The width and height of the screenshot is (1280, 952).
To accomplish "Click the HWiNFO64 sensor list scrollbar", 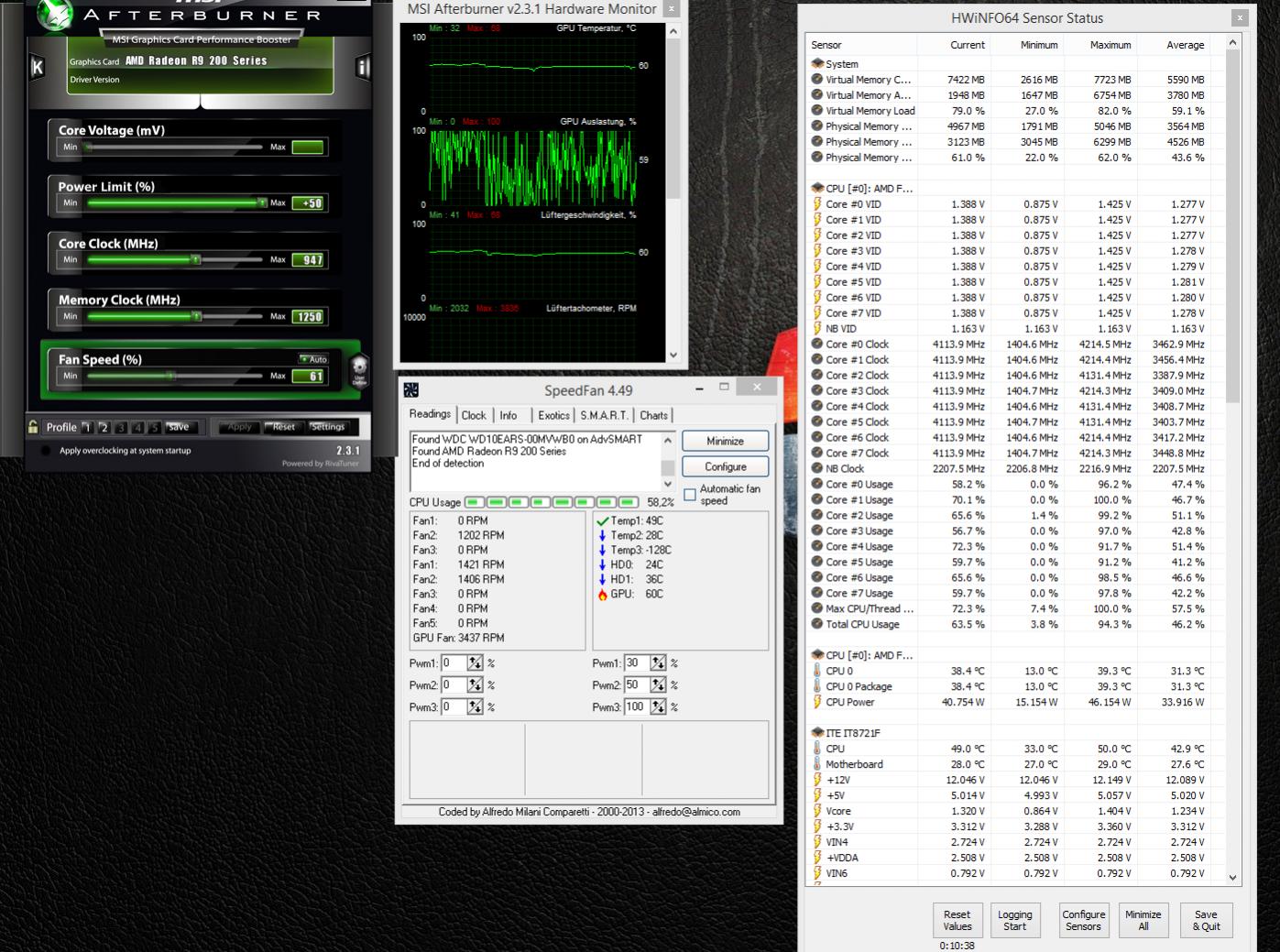I will [1232, 224].
